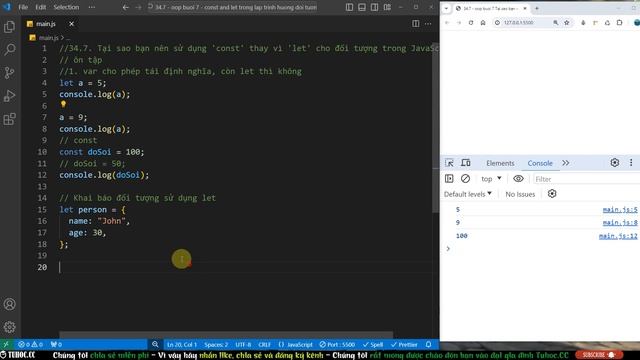Switch to the Elements tab in DevTools
The height and width of the screenshot is (360, 640).
point(500,163)
